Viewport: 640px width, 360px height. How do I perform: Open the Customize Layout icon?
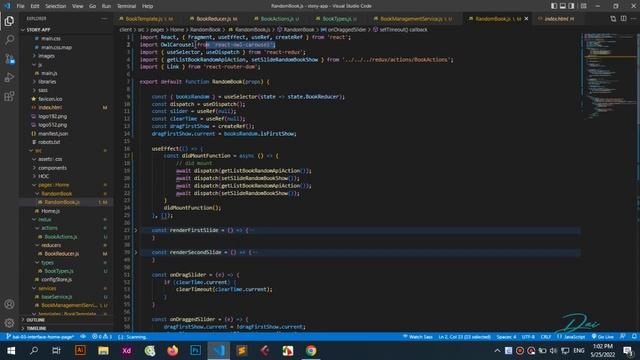pos(584,6)
